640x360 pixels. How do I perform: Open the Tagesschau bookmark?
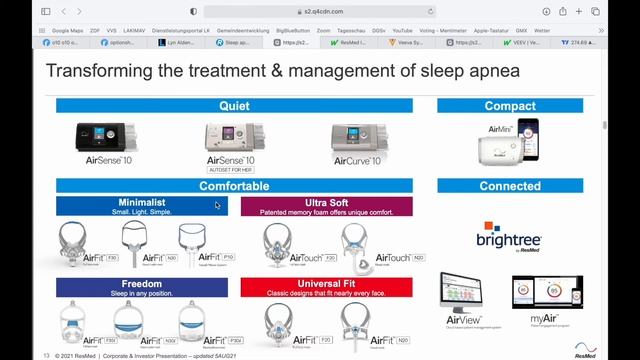pos(351,31)
